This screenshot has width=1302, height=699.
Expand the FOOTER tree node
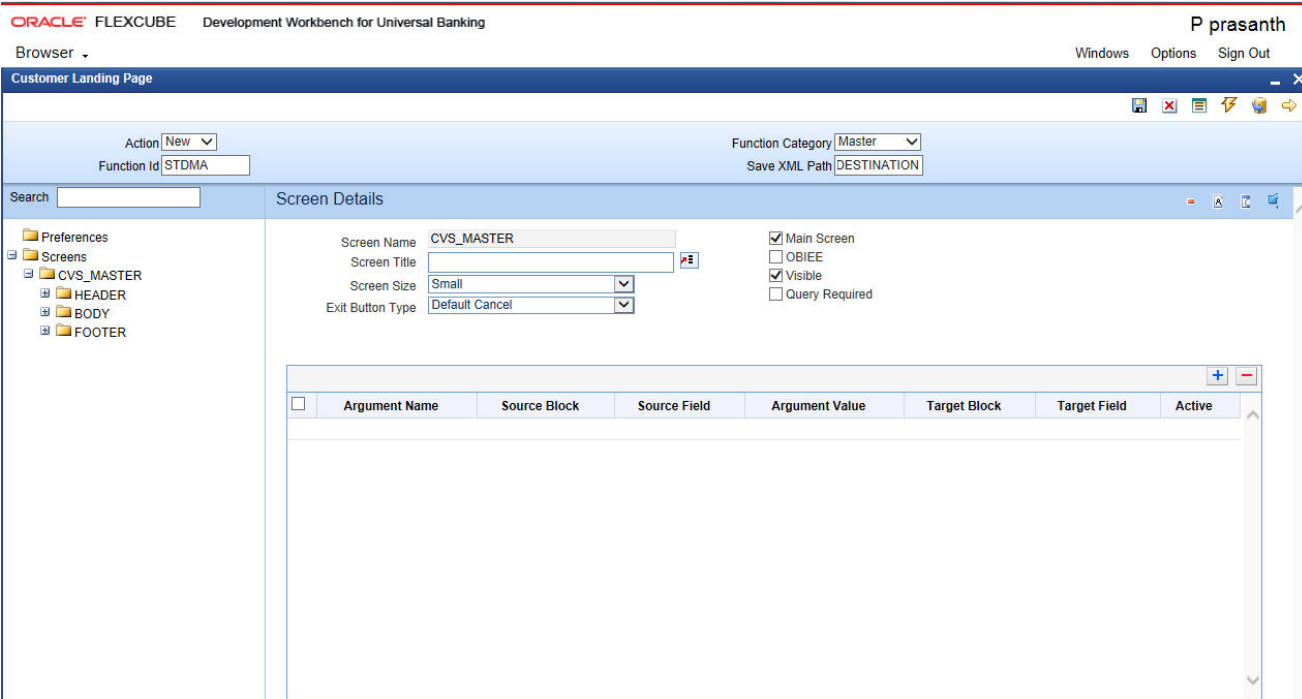click(46, 332)
